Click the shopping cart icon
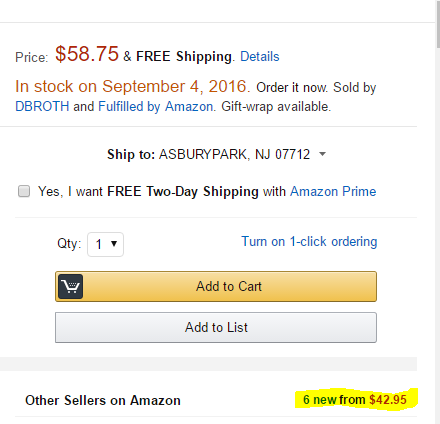The height and width of the screenshot is (424, 440). point(70,286)
